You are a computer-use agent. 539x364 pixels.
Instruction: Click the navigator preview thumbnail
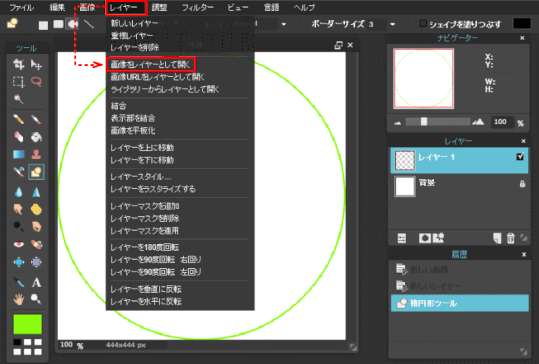[x=424, y=79]
